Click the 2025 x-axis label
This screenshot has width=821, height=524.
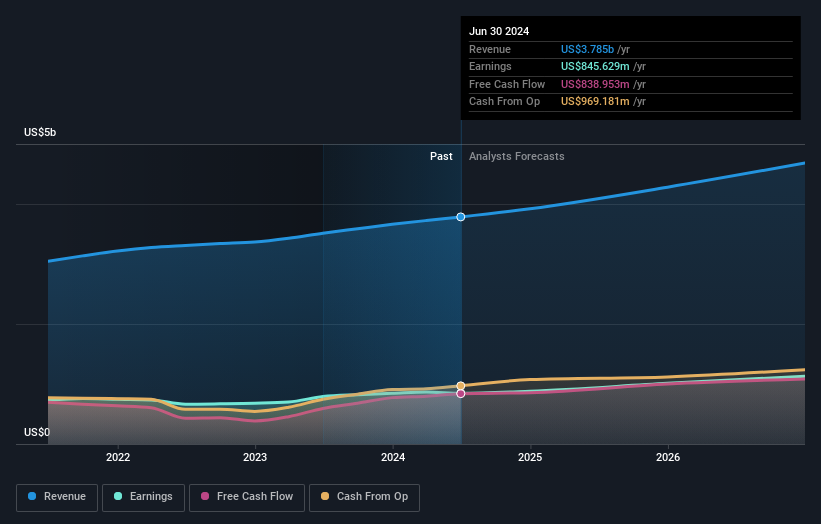530,457
